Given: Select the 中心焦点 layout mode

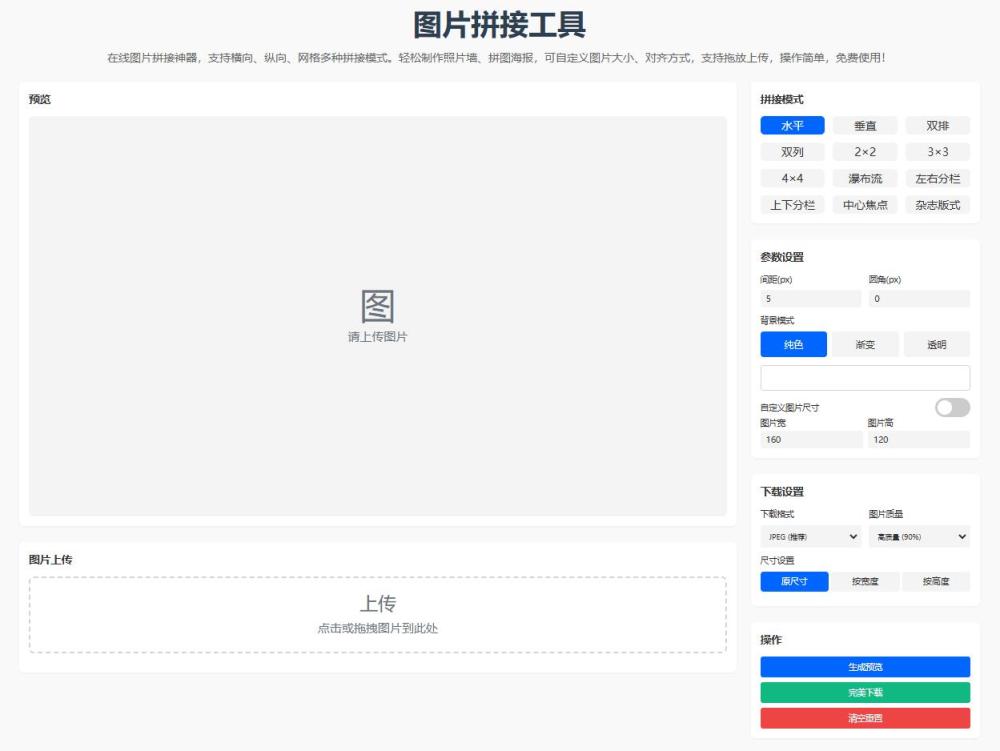Looking at the screenshot, I should pyautogui.click(x=864, y=205).
